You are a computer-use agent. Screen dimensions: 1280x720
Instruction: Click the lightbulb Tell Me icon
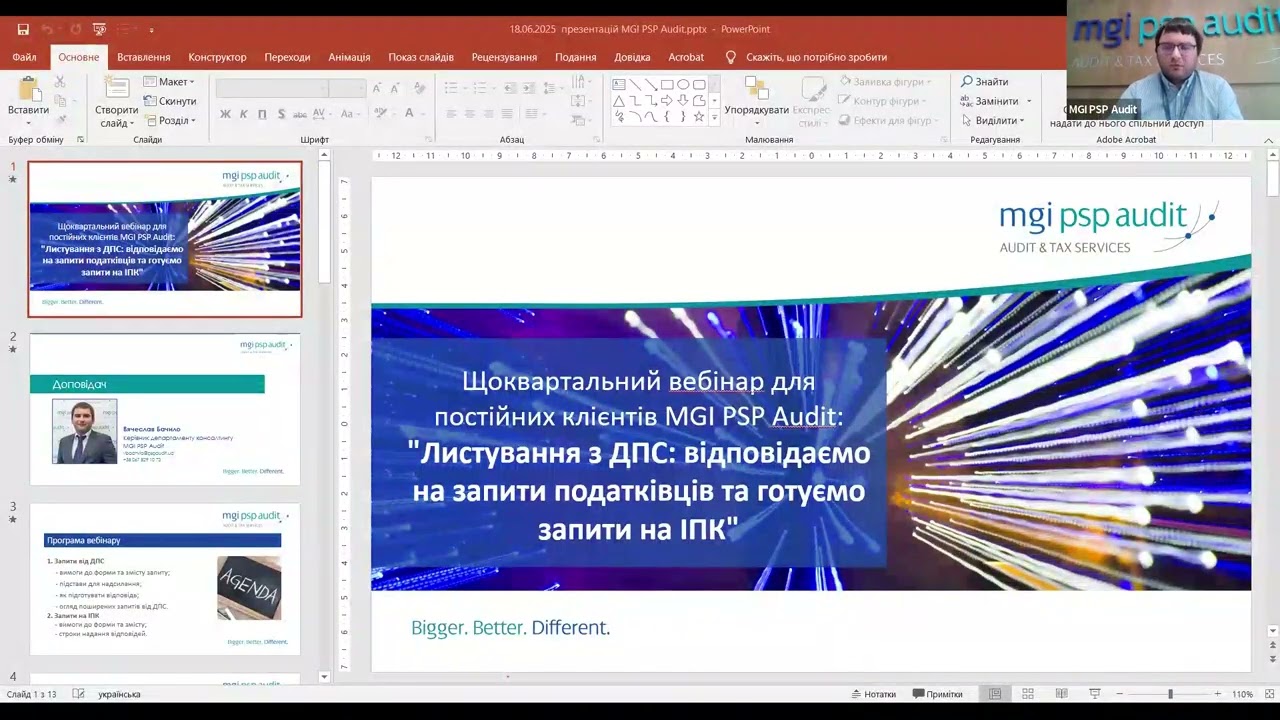[x=731, y=57]
